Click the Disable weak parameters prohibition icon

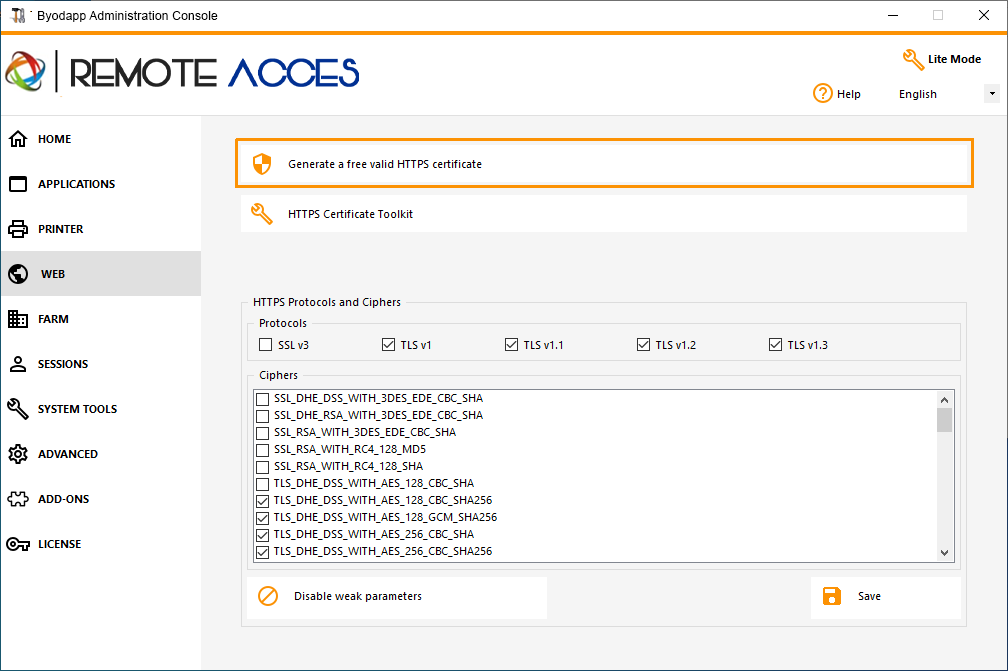point(268,596)
